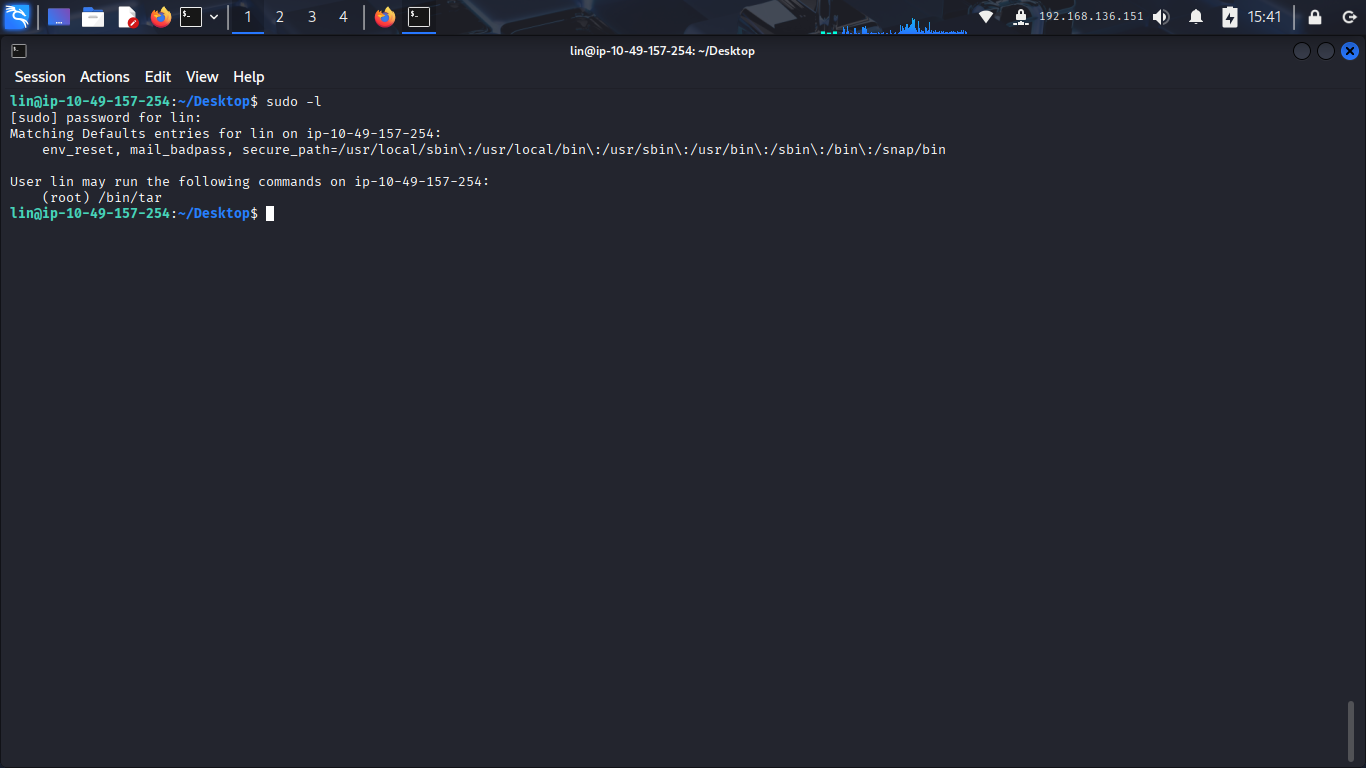Click the terminal title bar text

662,51
